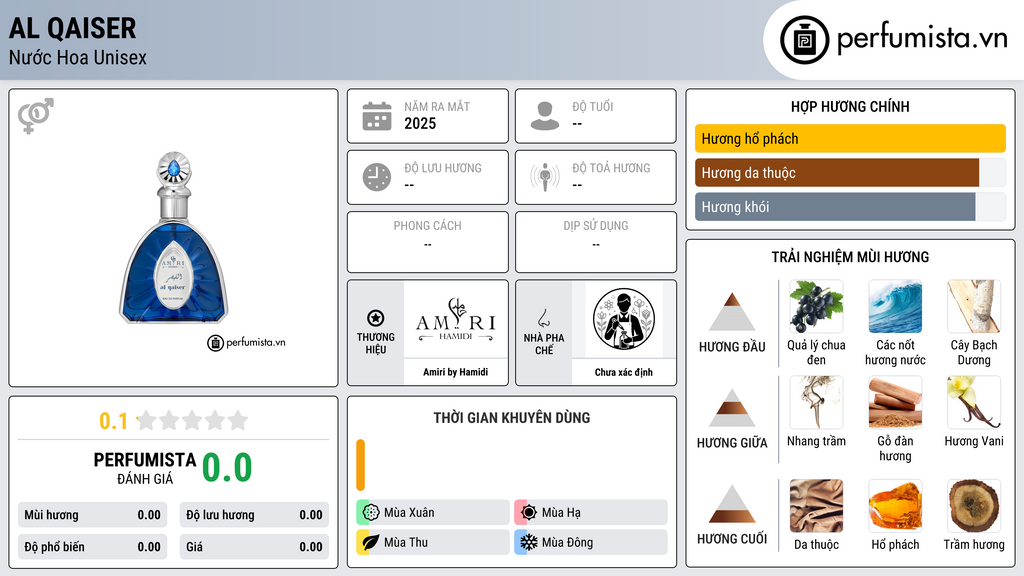Open the Cây Bạch Dương note image

click(x=974, y=307)
